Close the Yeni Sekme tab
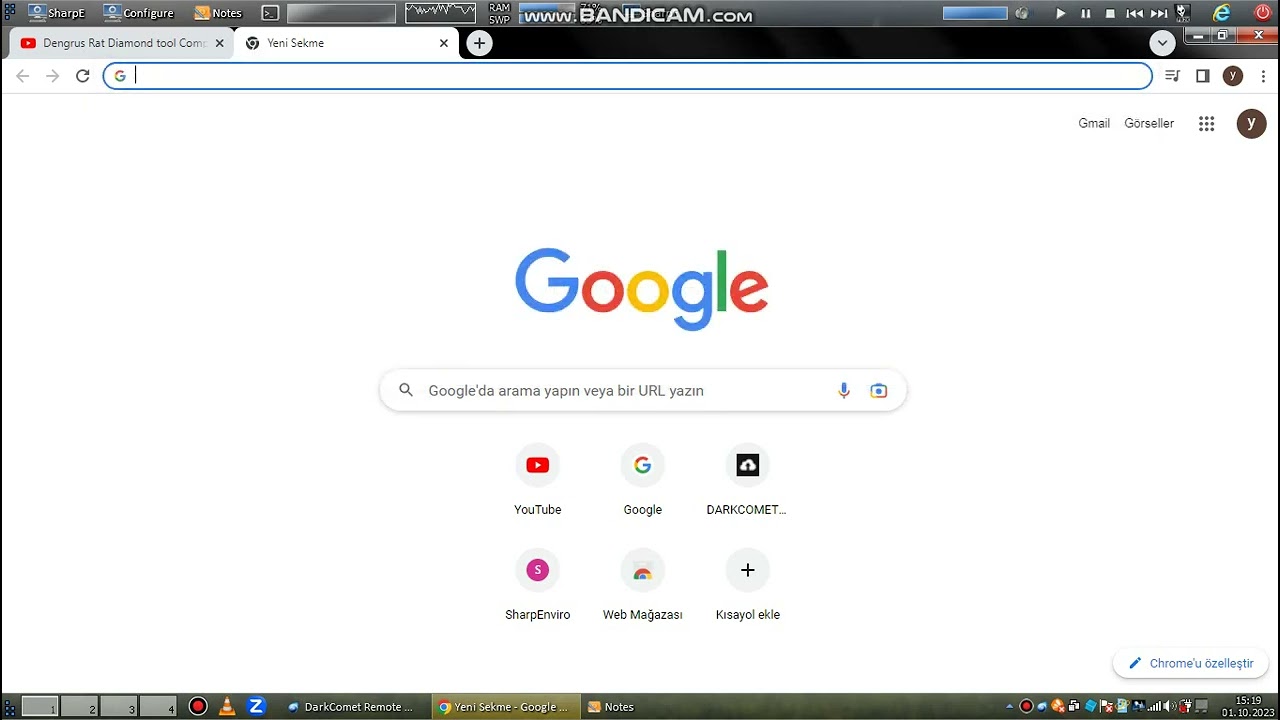Viewport: 1280px width, 720px height. pyautogui.click(x=444, y=43)
